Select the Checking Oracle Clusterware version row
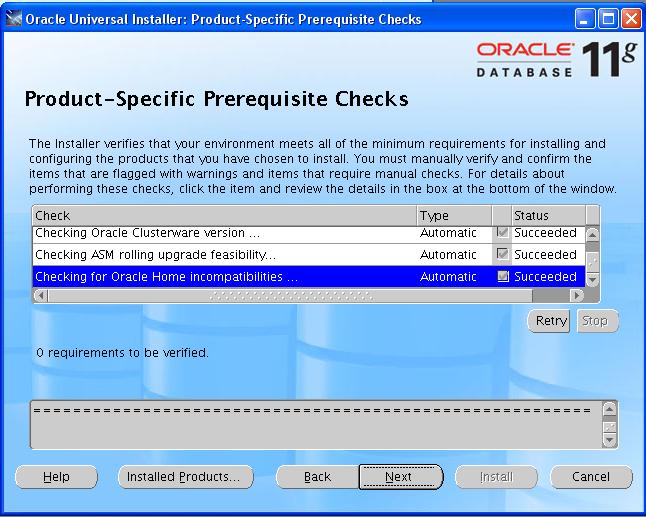 point(224,233)
